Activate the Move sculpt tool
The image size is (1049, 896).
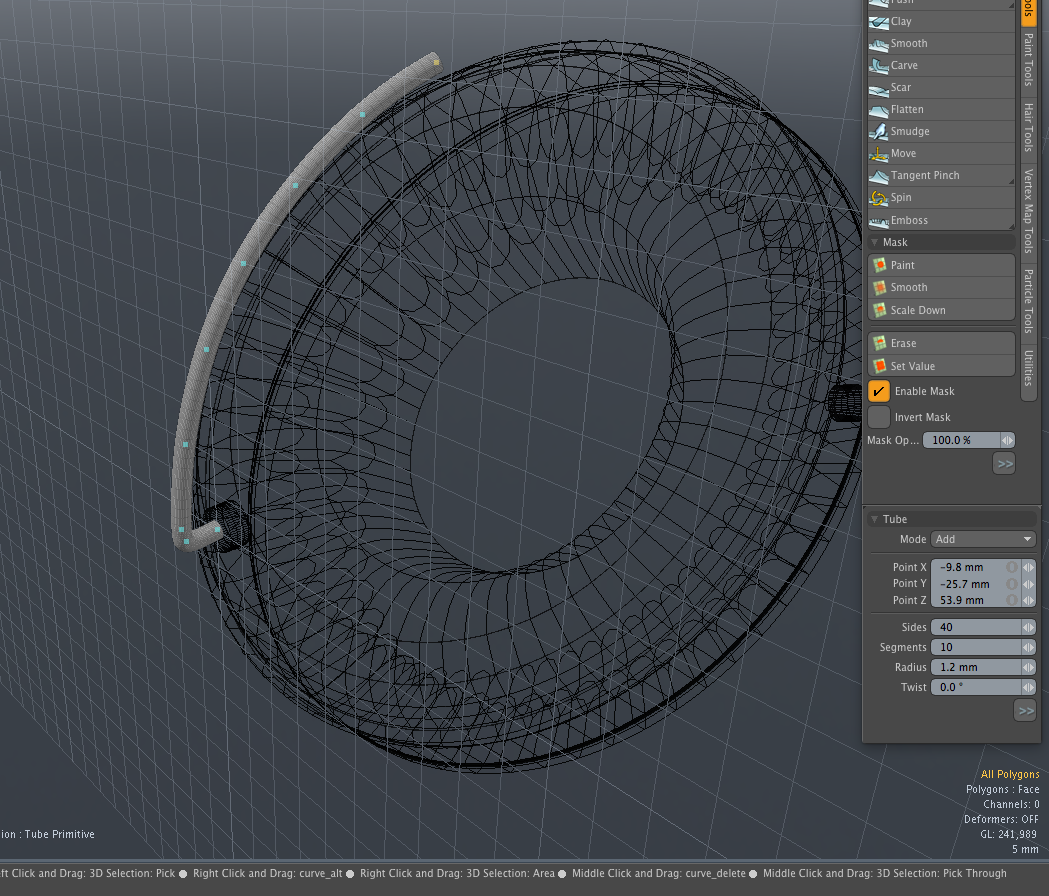click(x=941, y=154)
